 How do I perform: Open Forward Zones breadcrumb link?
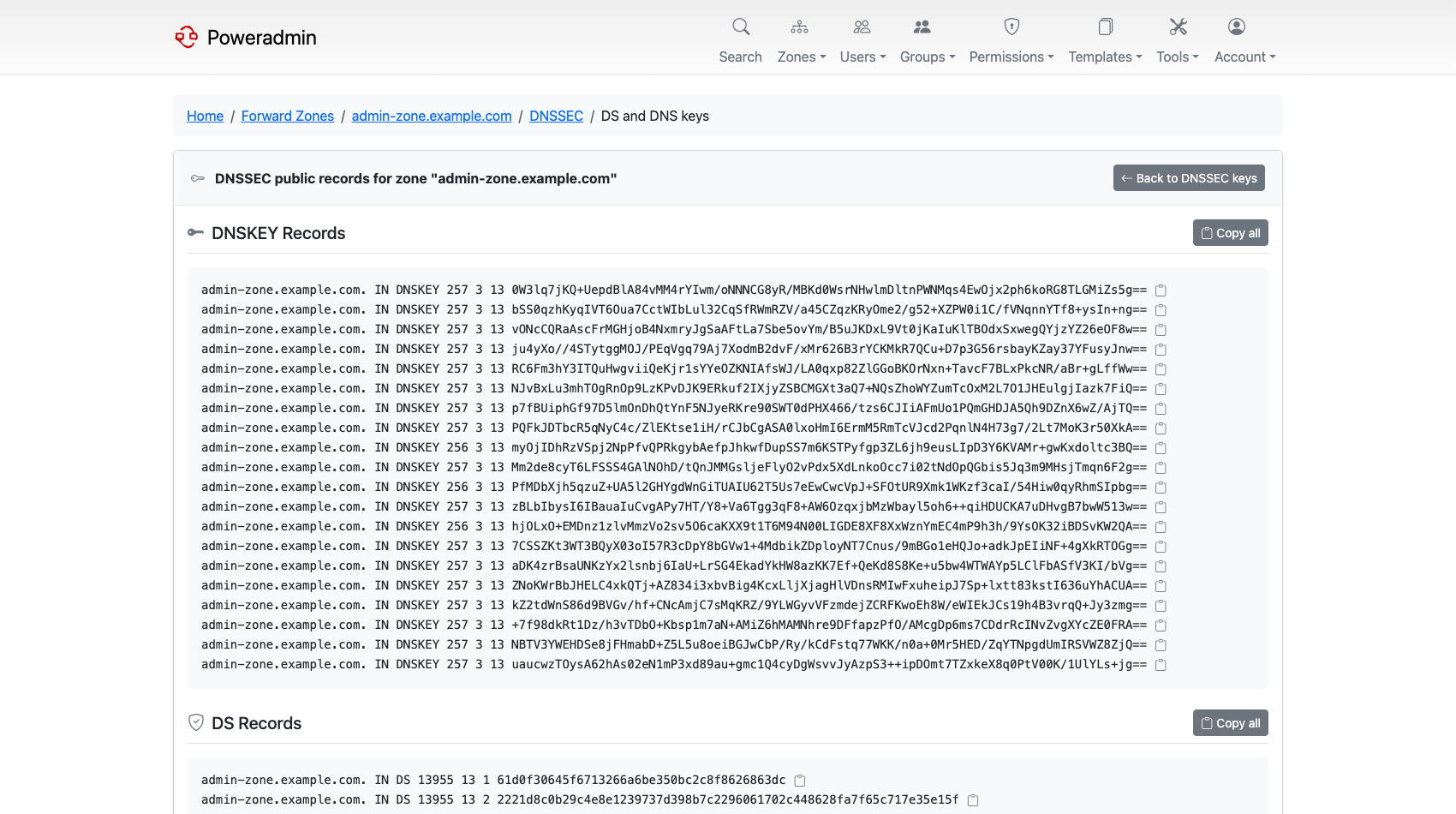point(288,116)
